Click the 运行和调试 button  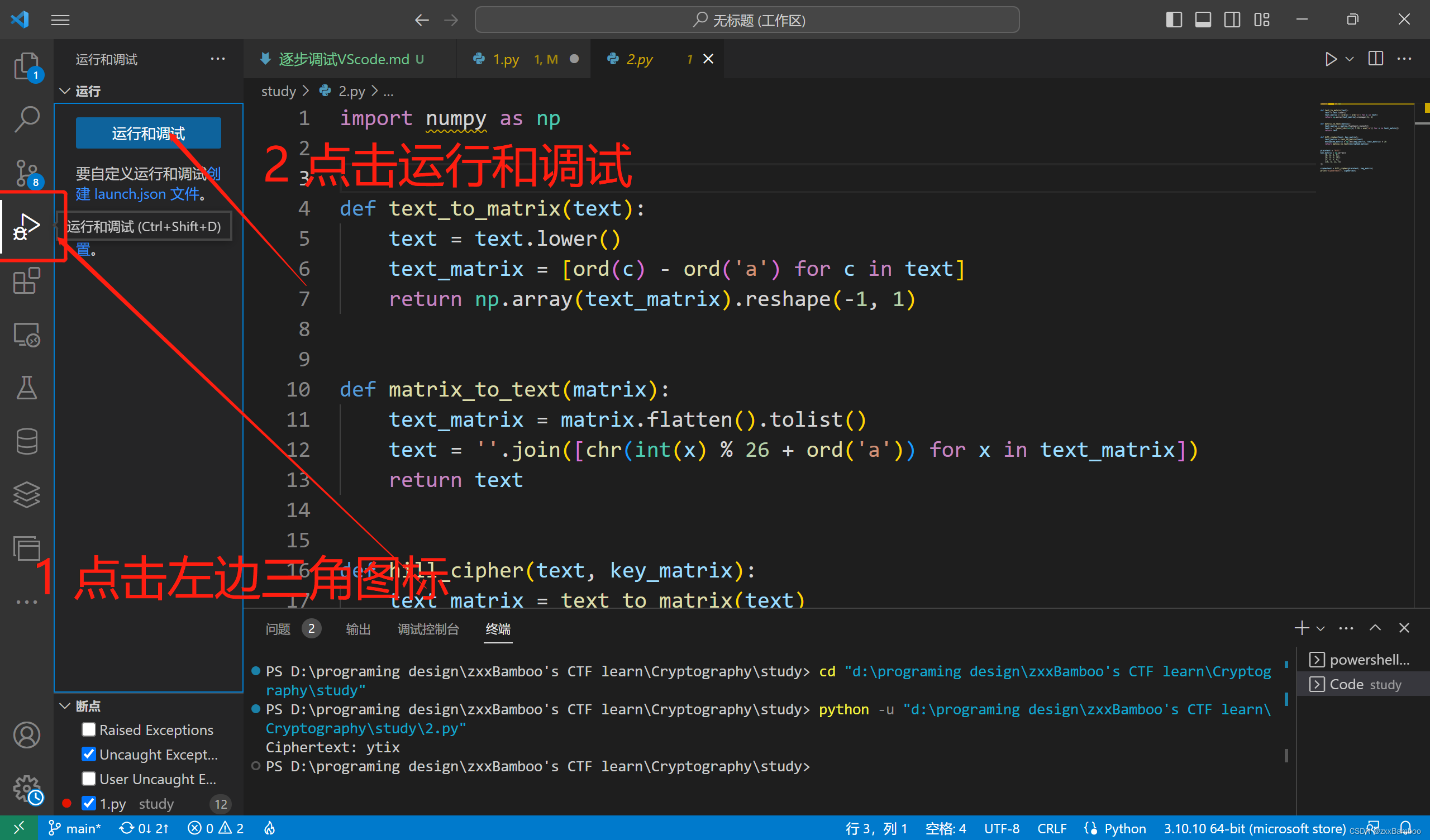pos(147,133)
